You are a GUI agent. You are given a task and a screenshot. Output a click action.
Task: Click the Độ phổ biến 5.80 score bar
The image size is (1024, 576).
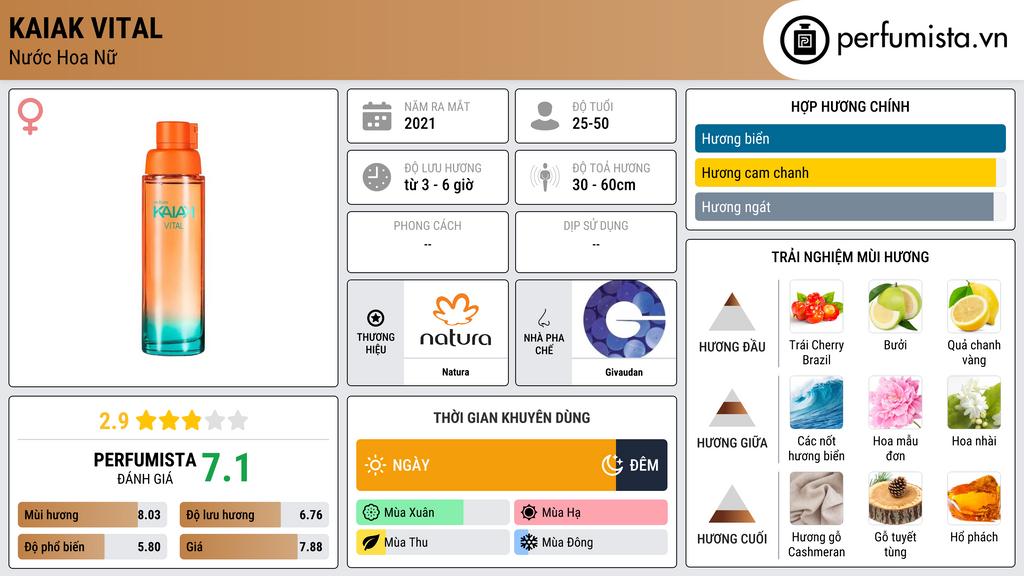tap(92, 547)
